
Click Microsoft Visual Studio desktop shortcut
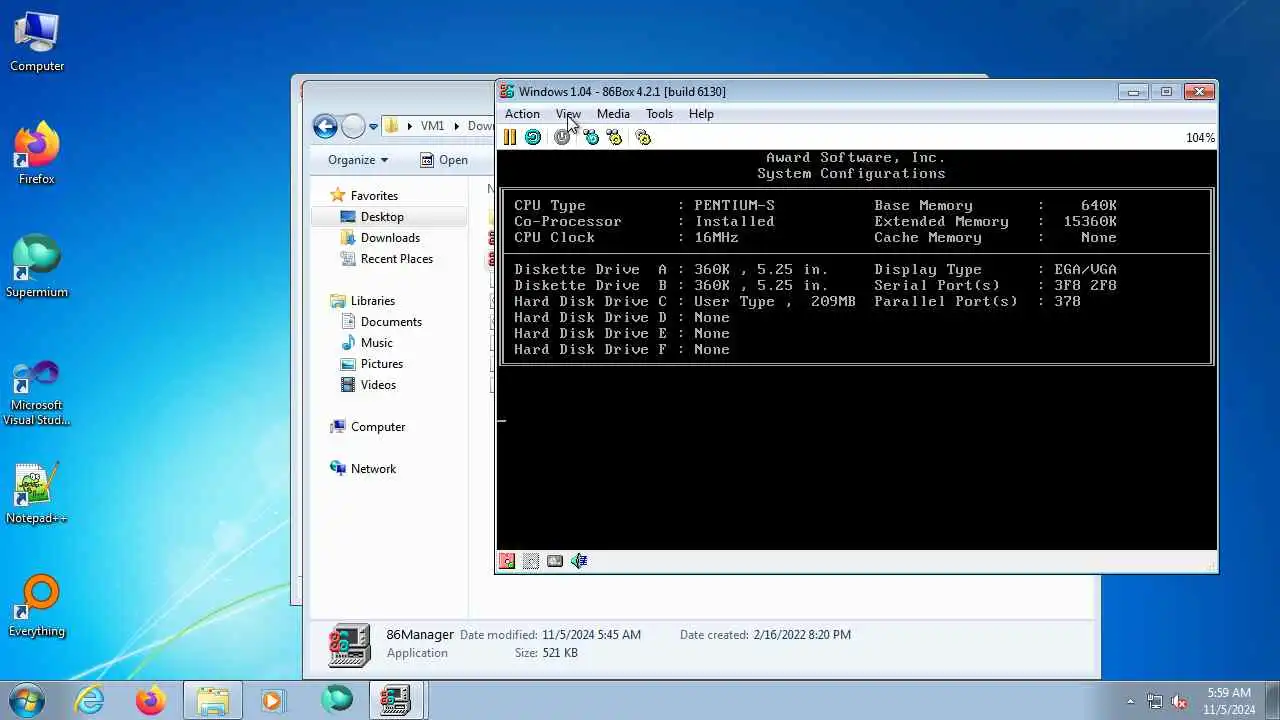click(37, 393)
